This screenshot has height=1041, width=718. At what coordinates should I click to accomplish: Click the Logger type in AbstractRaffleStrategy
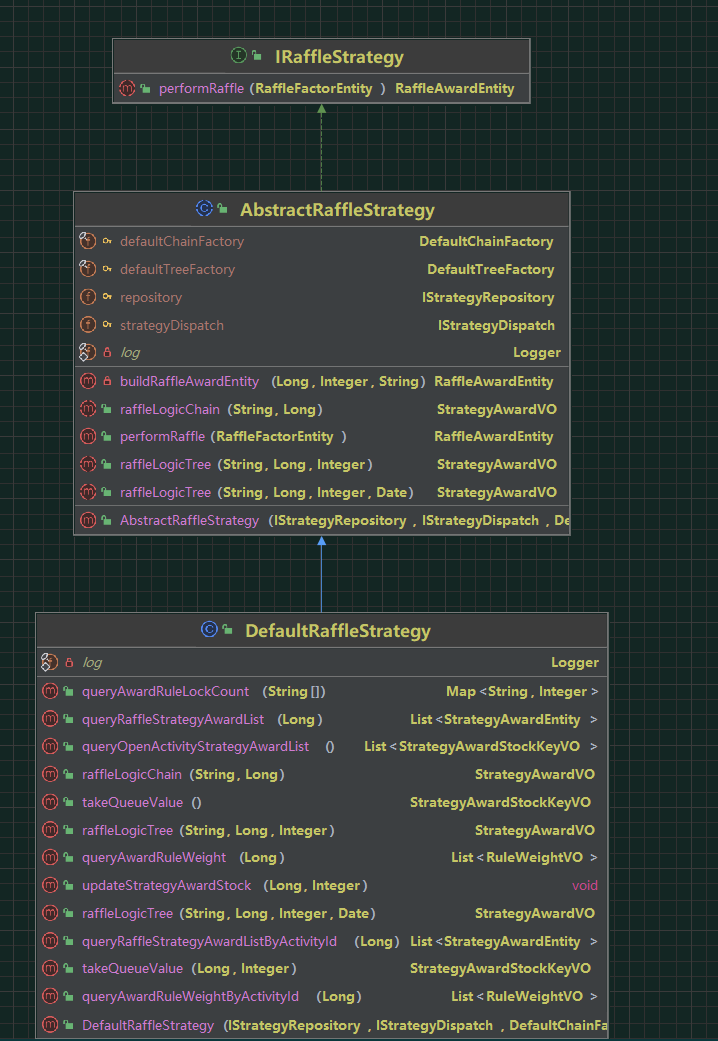(537, 353)
